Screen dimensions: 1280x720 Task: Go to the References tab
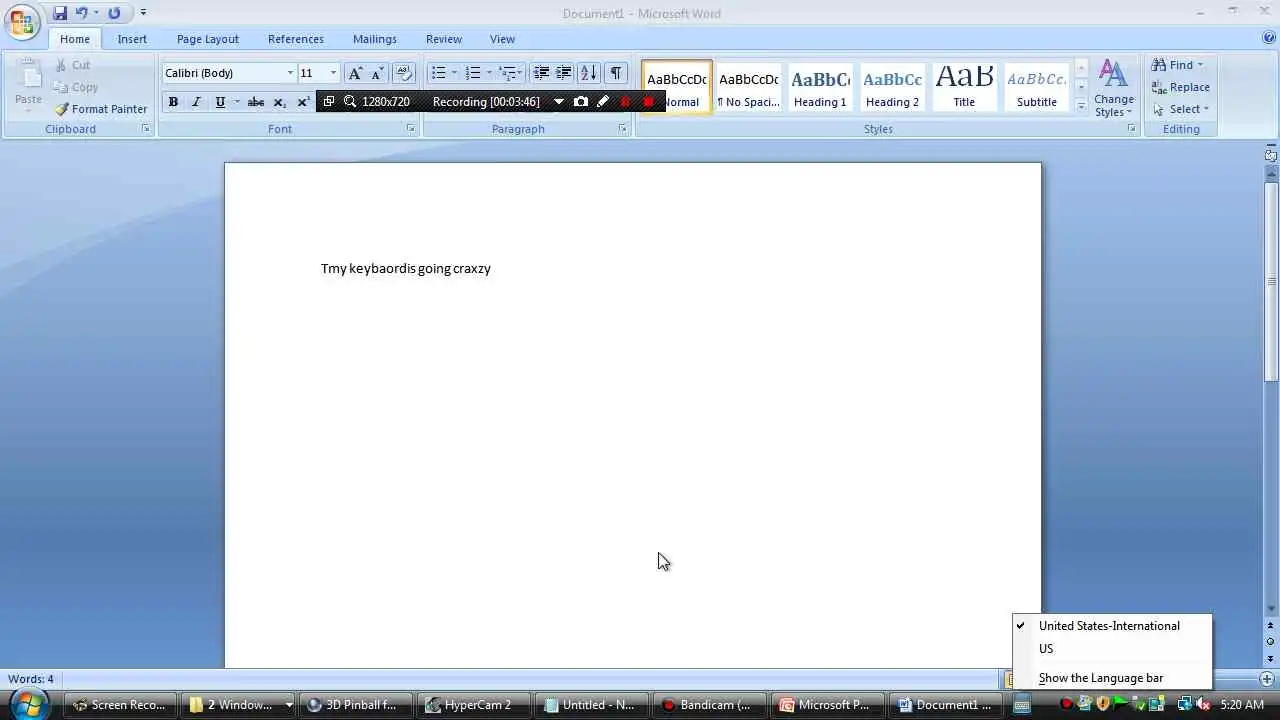coord(296,39)
